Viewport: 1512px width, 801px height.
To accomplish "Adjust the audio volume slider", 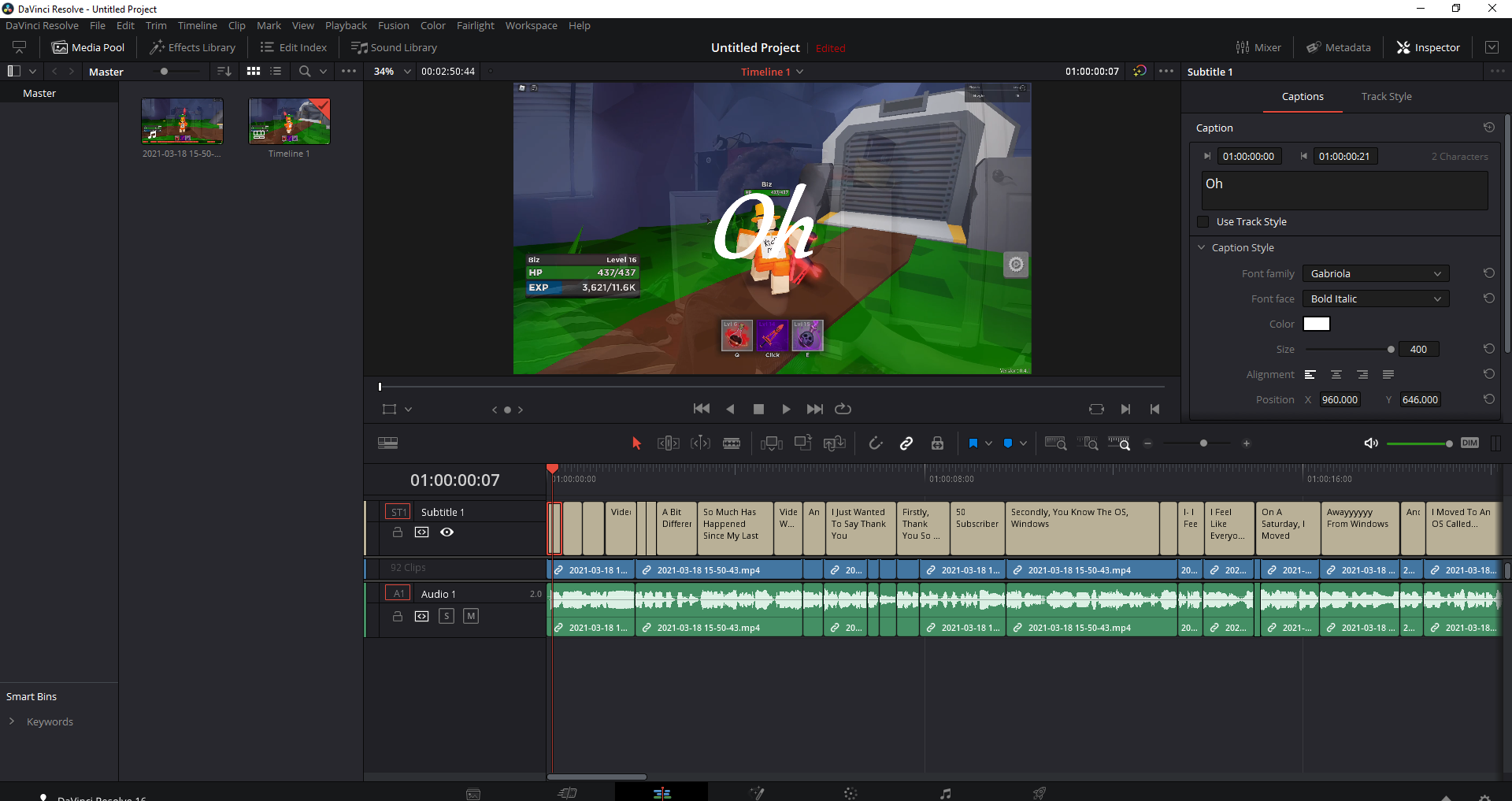I will click(1419, 443).
